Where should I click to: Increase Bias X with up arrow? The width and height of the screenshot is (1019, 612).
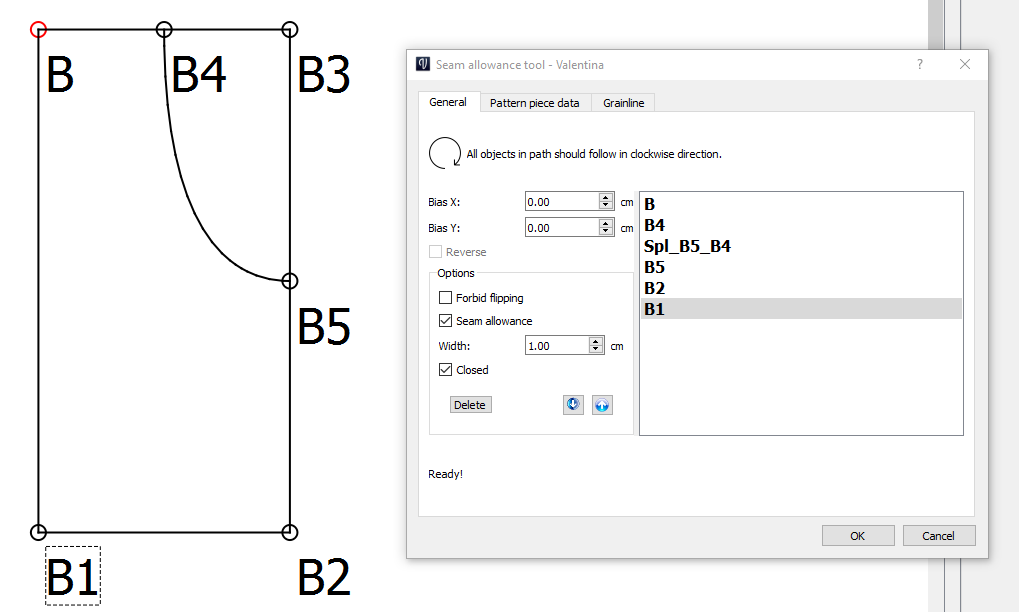[x=605, y=197]
